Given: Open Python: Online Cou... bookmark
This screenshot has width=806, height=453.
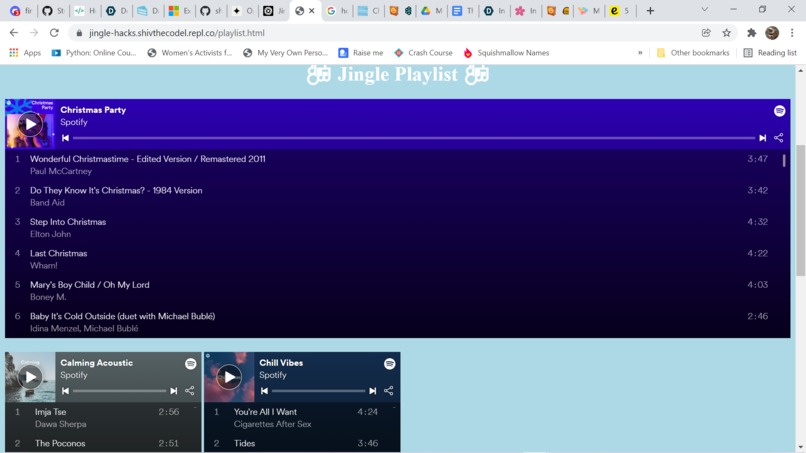Looking at the screenshot, I should (x=94, y=53).
